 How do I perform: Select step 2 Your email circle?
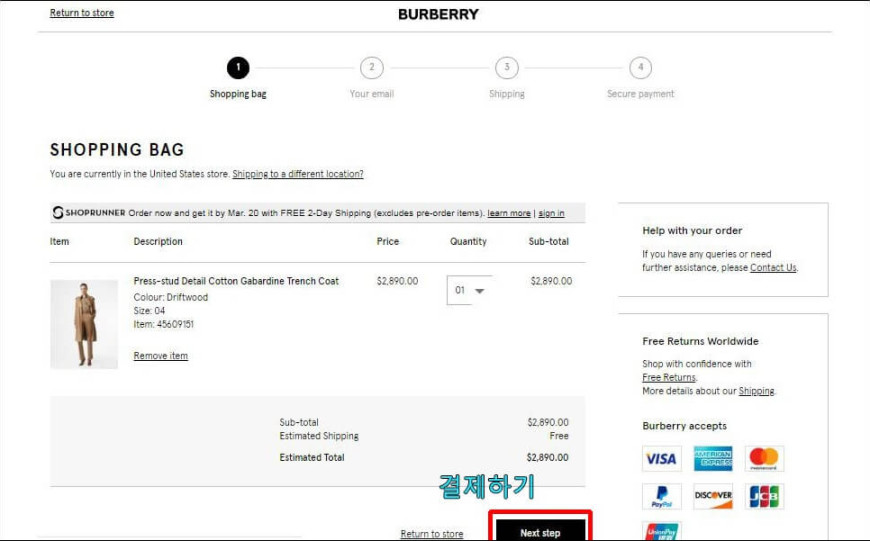coord(372,68)
